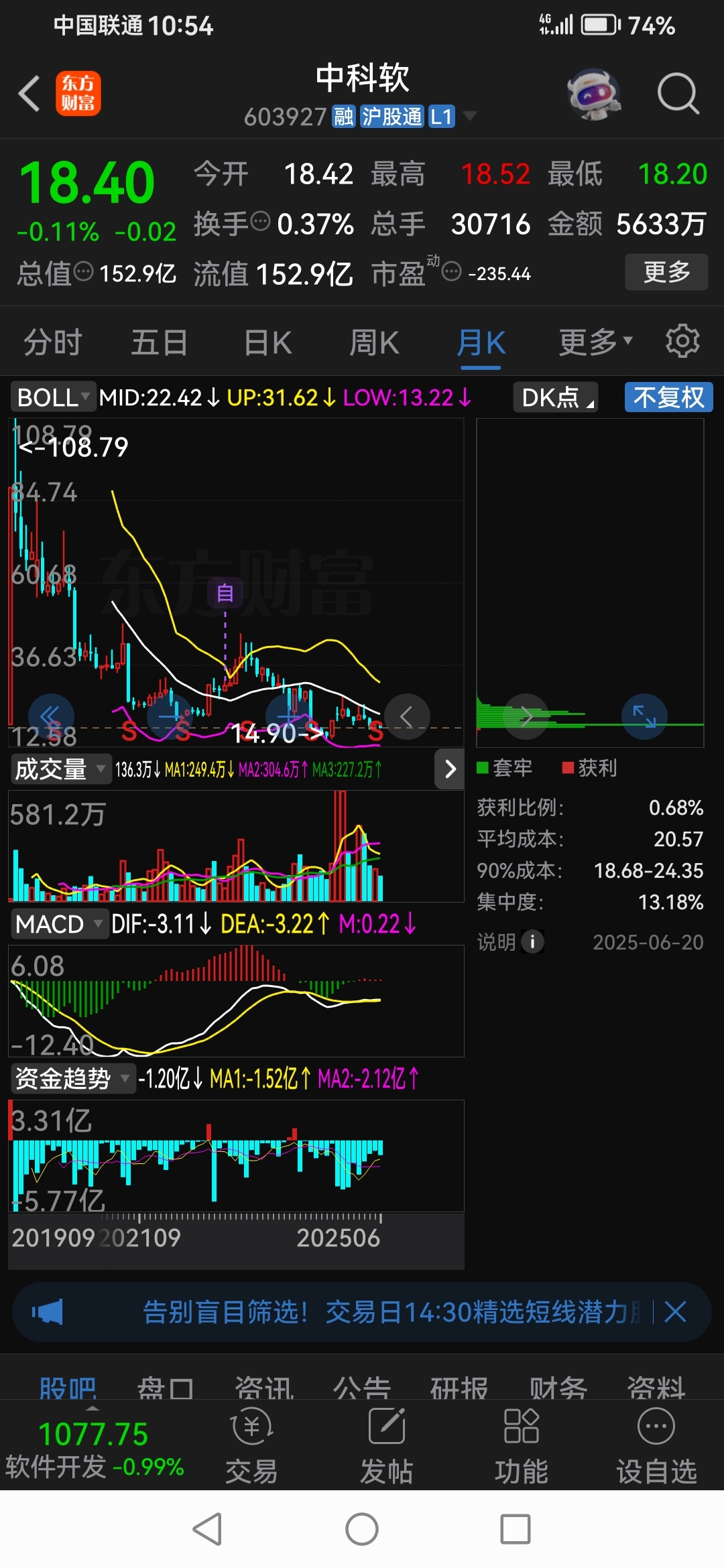724x1568 pixels.
Task: Switch to 日K tab
Action: click(x=267, y=342)
